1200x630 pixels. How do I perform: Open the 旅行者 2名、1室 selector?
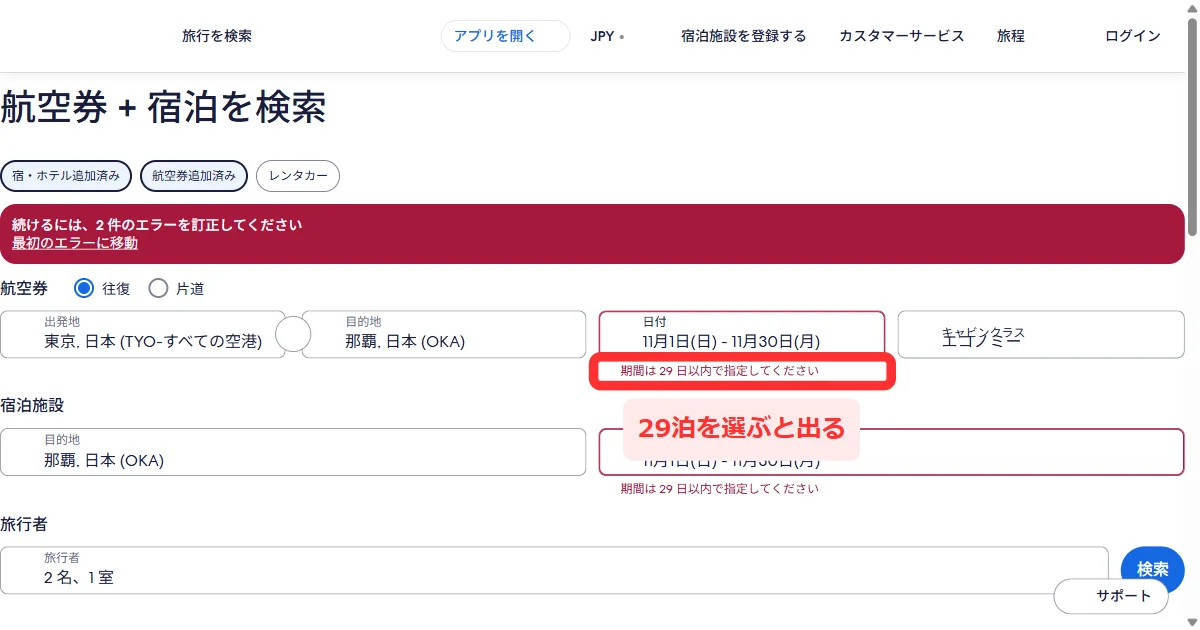pyautogui.click(x=554, y=570)
